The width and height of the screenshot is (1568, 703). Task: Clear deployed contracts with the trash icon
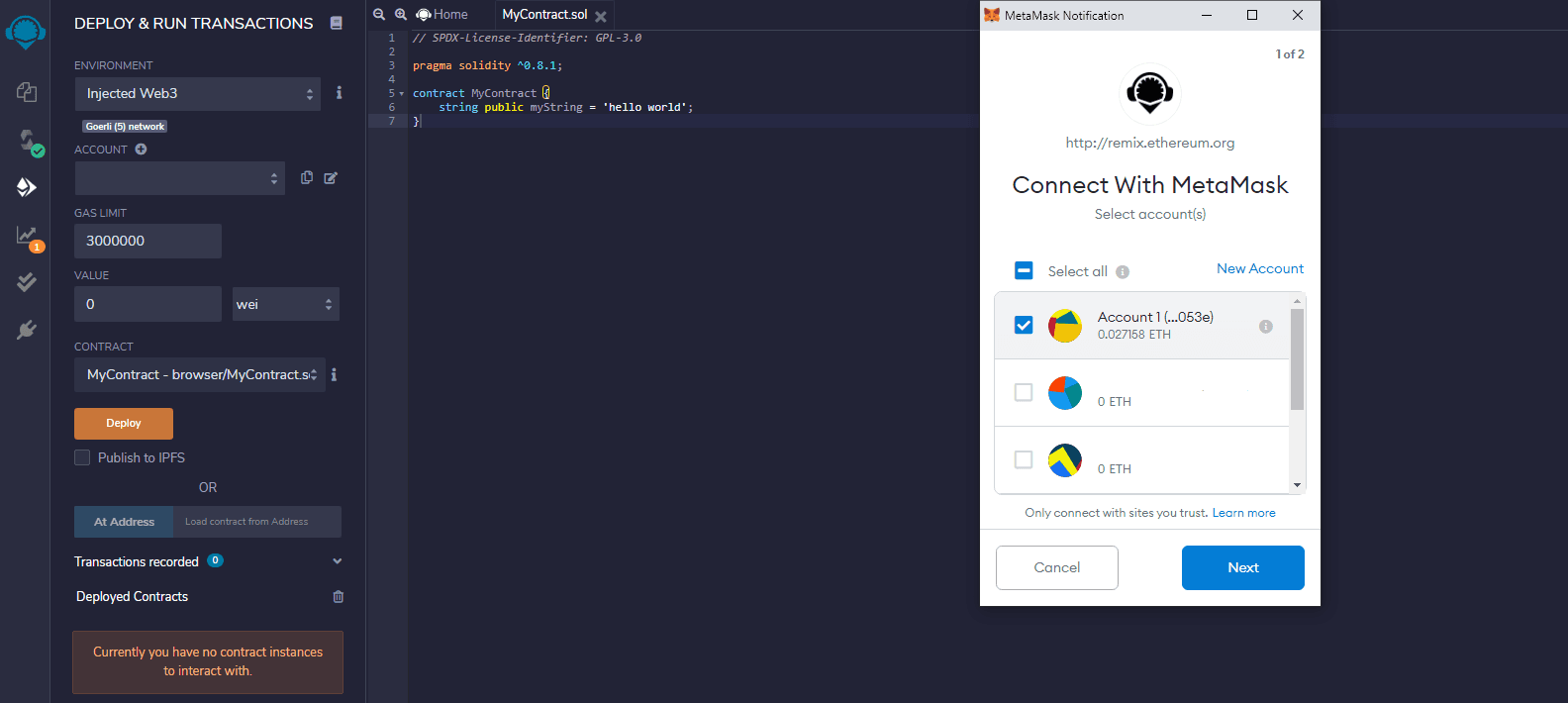tap(339, 596)
